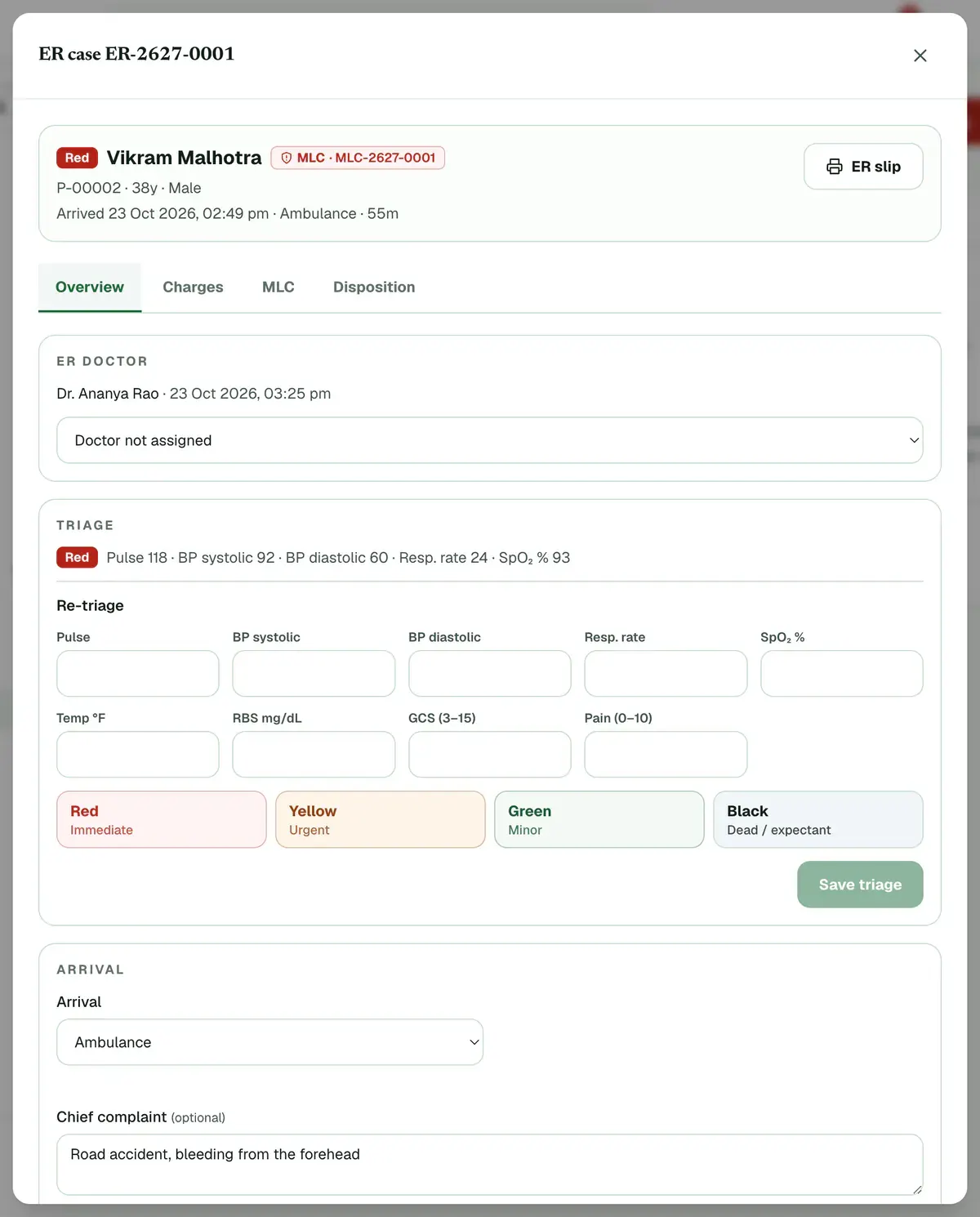Open the Arrival mode dropdown showing Ambulance
The height and width of the screenshot is (1217, 980).
[x=269, y=1042]
